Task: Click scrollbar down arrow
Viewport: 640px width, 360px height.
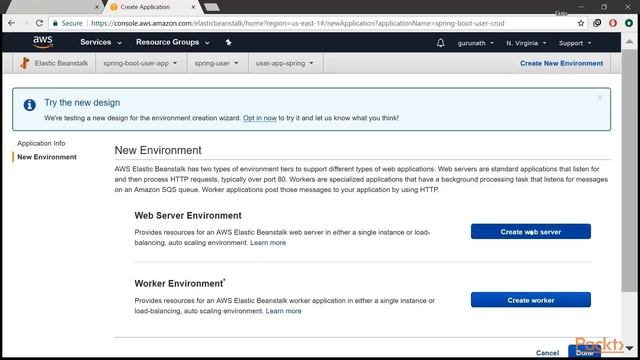Action: pyautogui.click(x=629, y=348)
